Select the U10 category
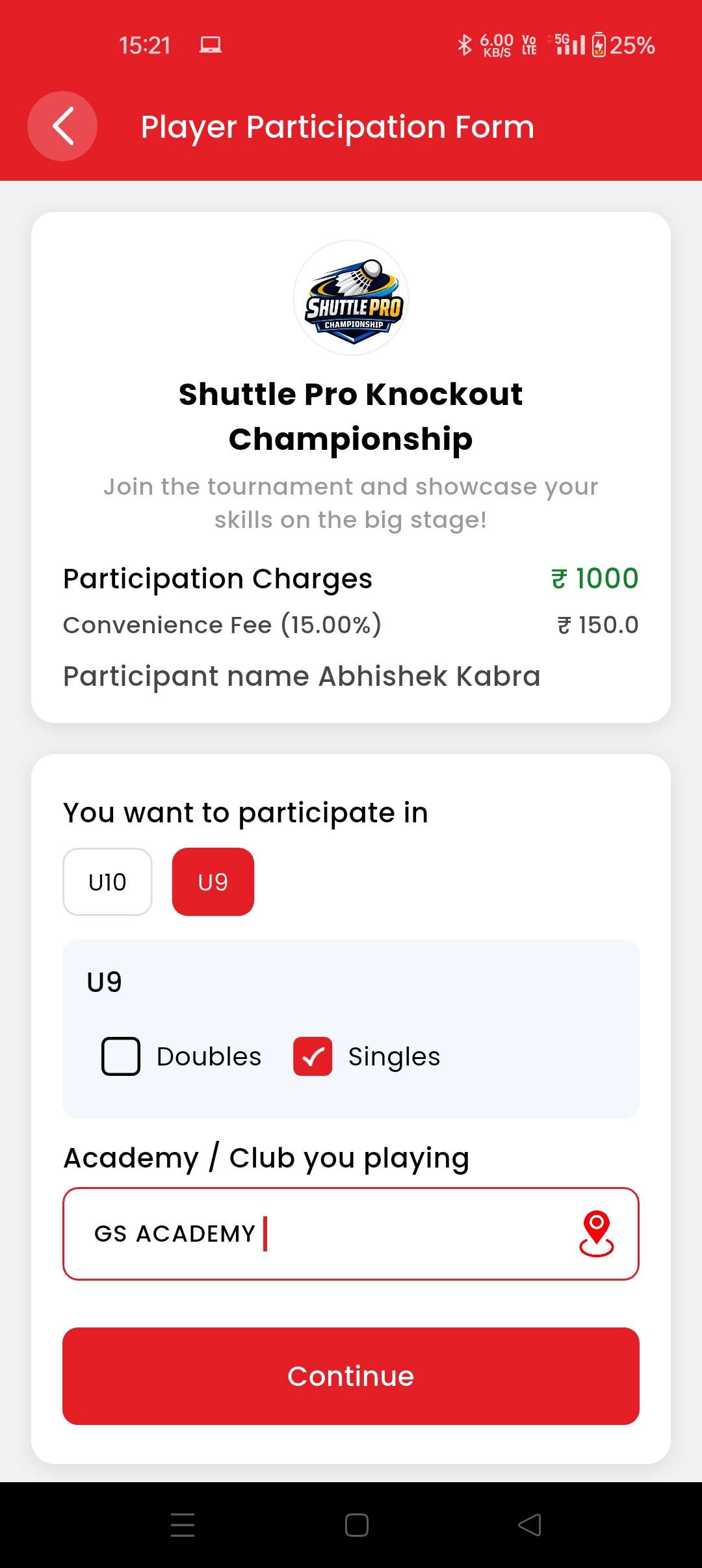 [x=107, y=882]
